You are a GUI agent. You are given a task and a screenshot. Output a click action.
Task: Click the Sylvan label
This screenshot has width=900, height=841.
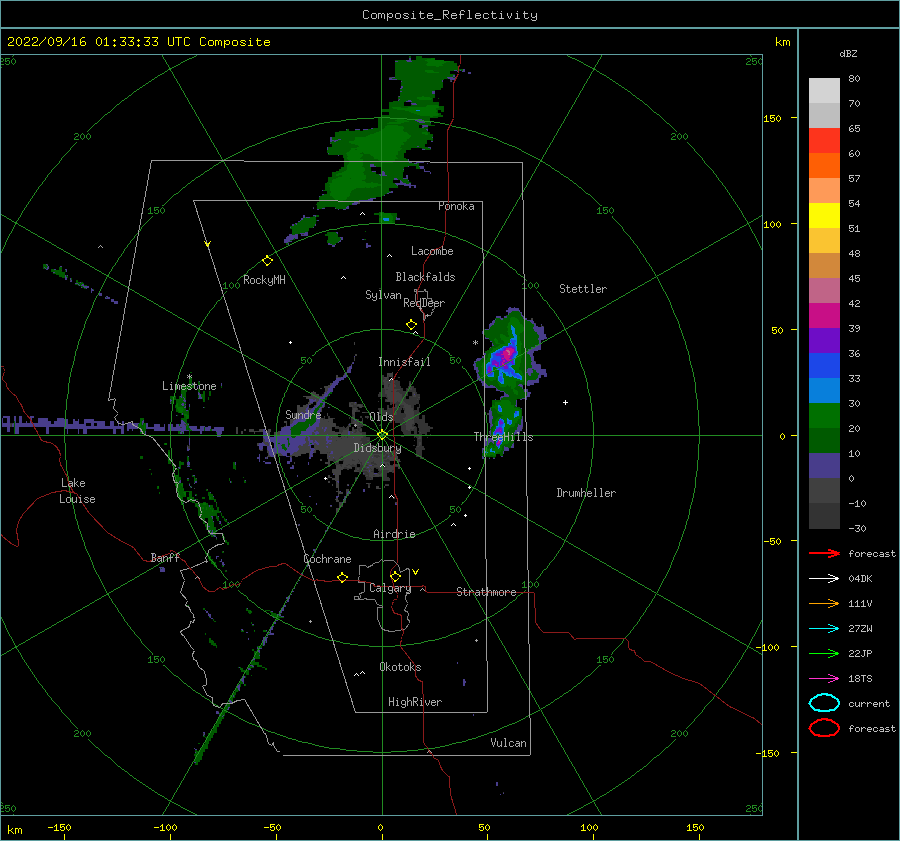click(x=383, y=295)
